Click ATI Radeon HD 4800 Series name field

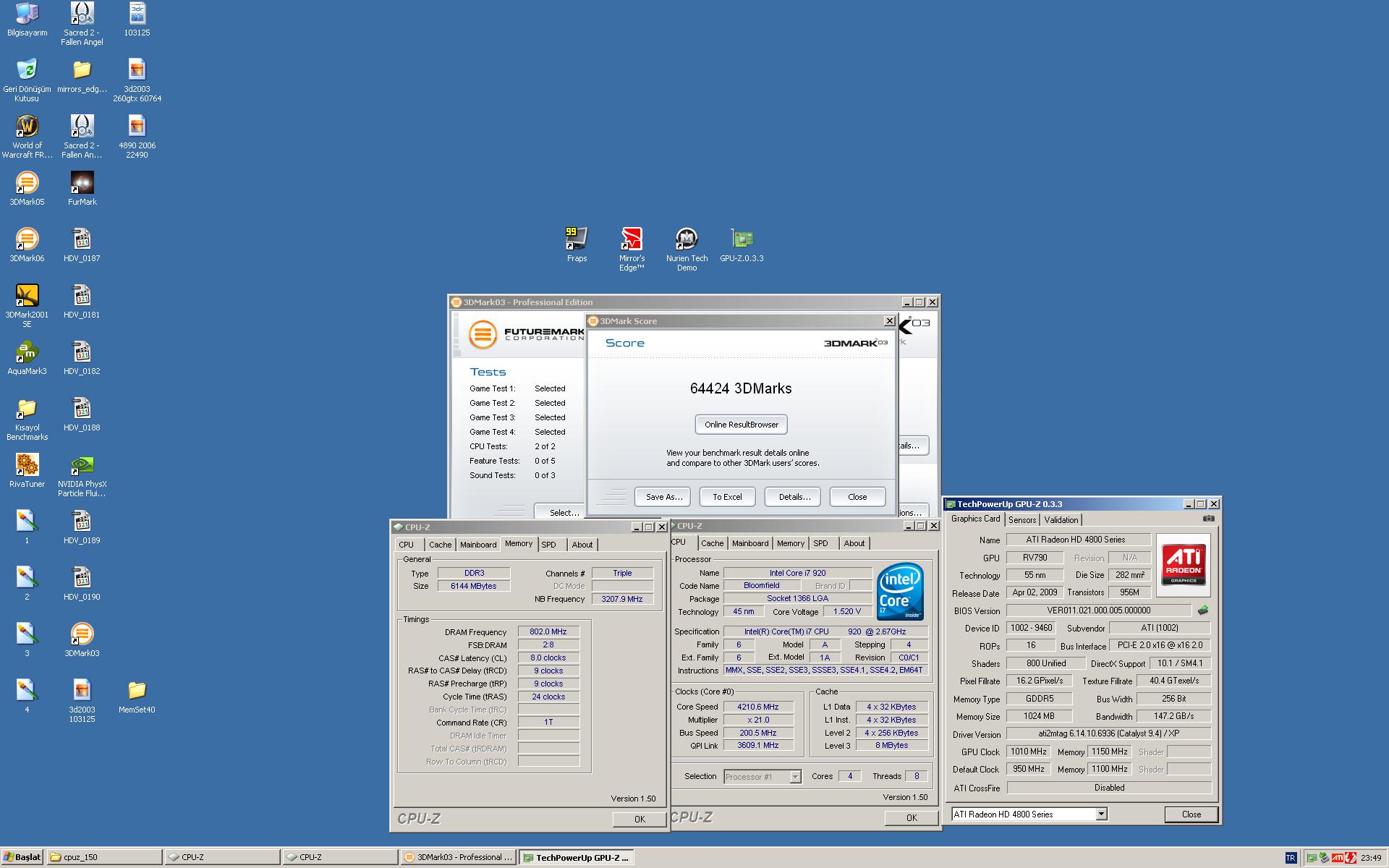click(1078, 540)
